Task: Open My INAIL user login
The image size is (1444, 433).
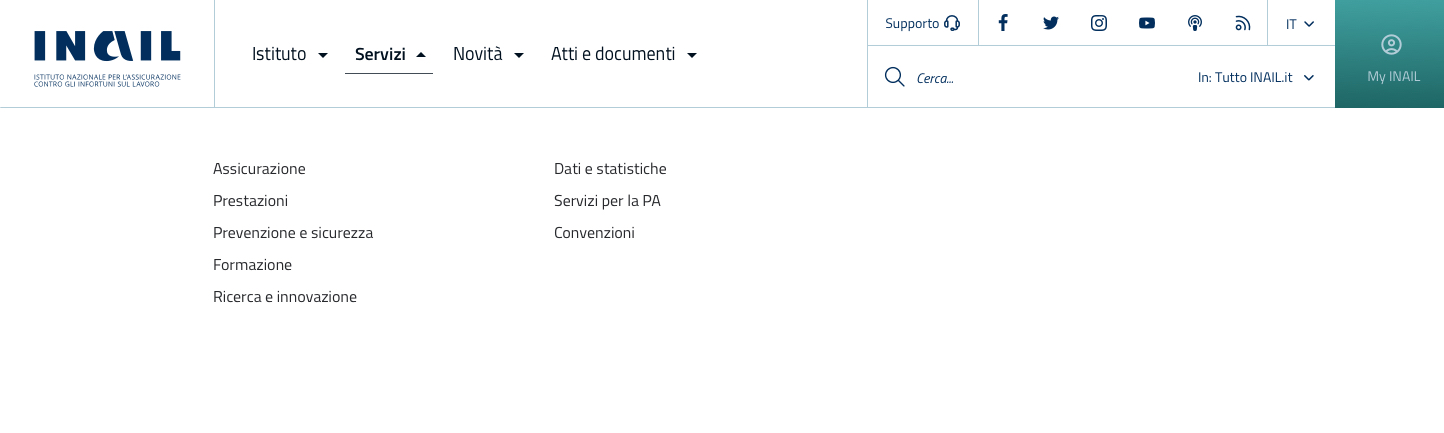Action: pyautogui.click(x=1391, y=55)
